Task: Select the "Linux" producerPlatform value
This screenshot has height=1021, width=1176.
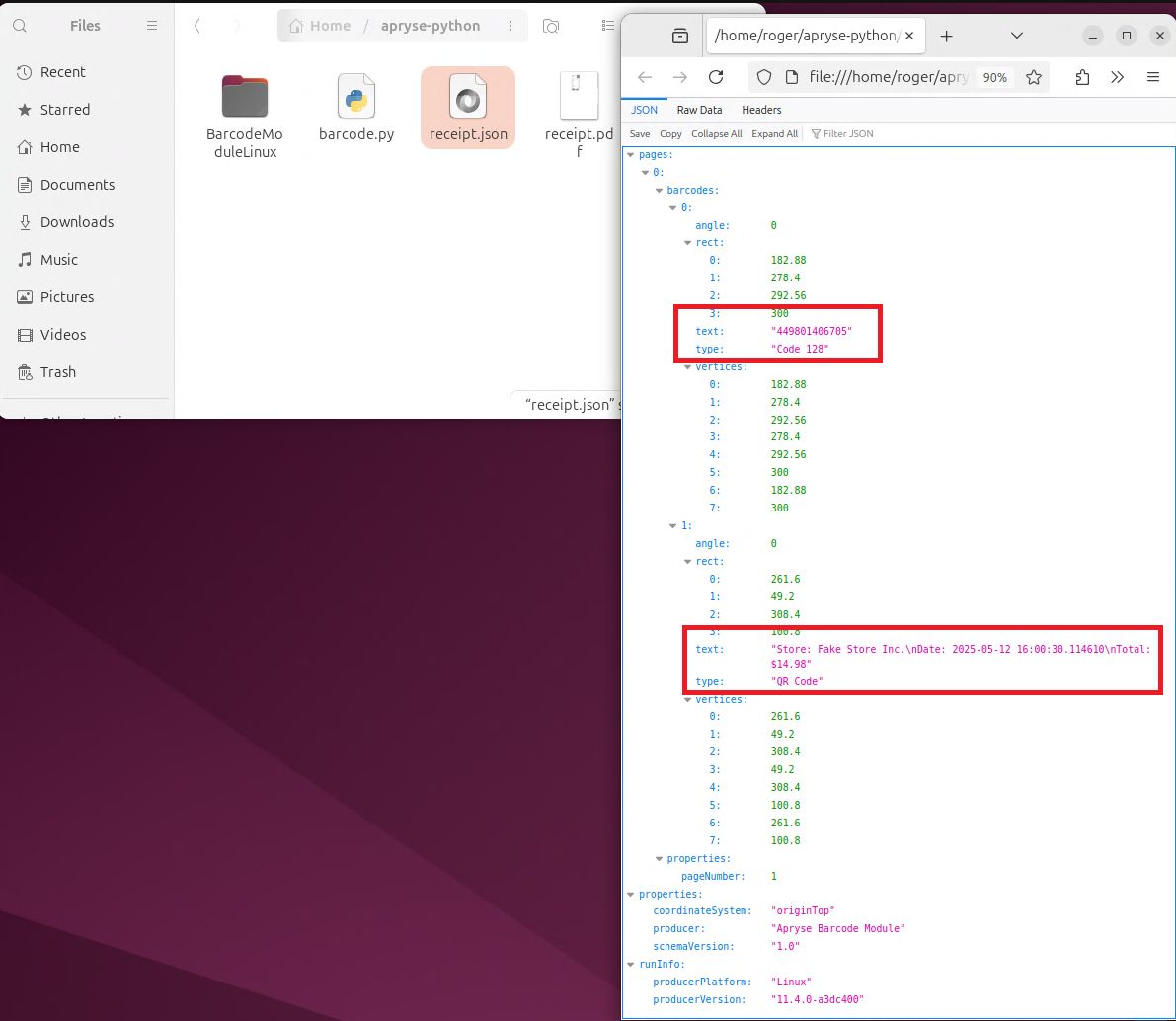Action: point(791,982)
